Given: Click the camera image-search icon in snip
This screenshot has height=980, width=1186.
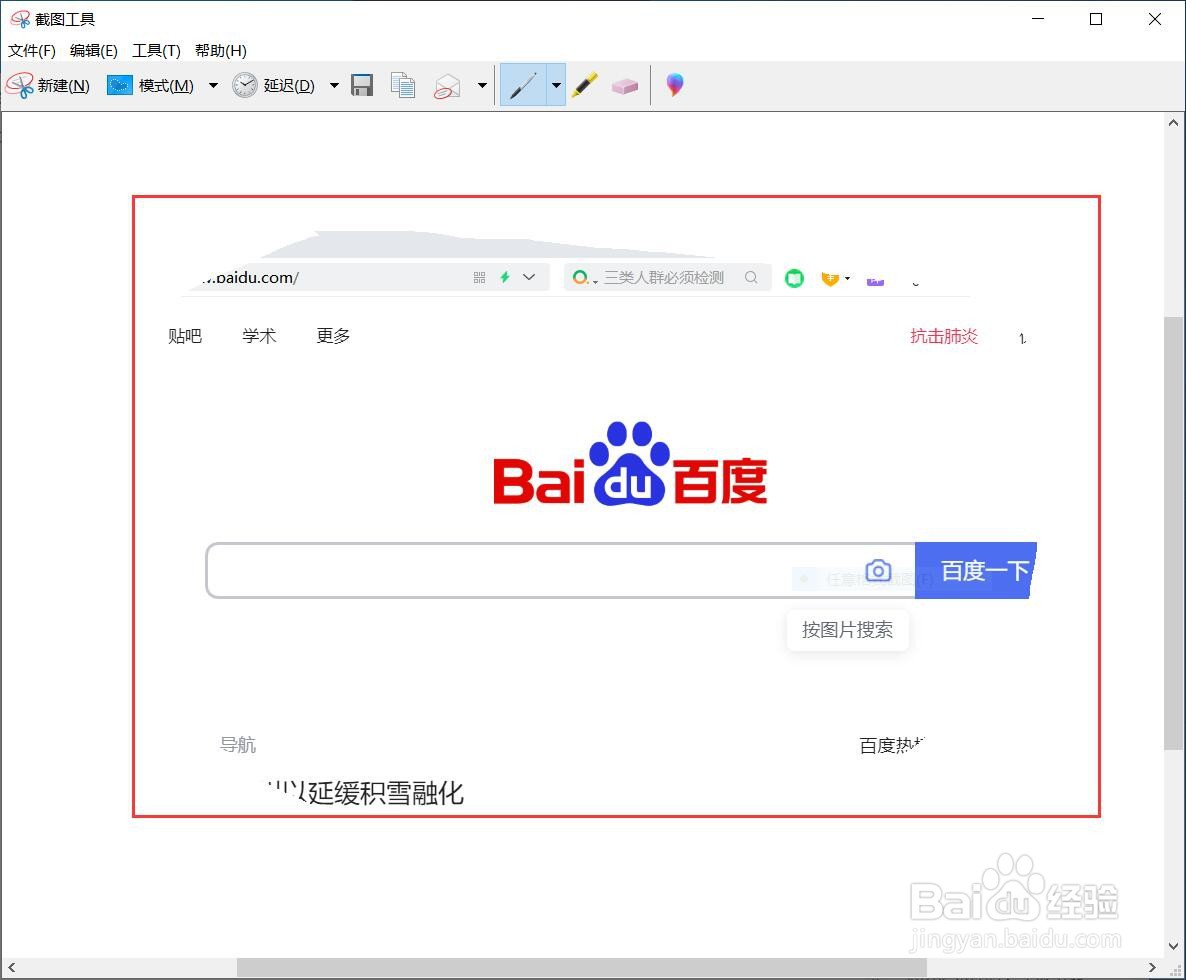Looking at the screenshot, I should (878, 570).
